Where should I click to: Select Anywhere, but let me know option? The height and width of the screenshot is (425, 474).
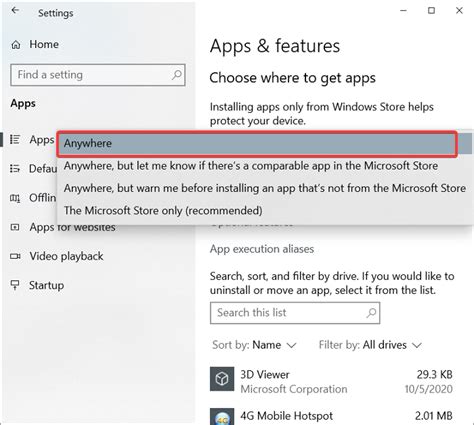click(x=251, y=166)
